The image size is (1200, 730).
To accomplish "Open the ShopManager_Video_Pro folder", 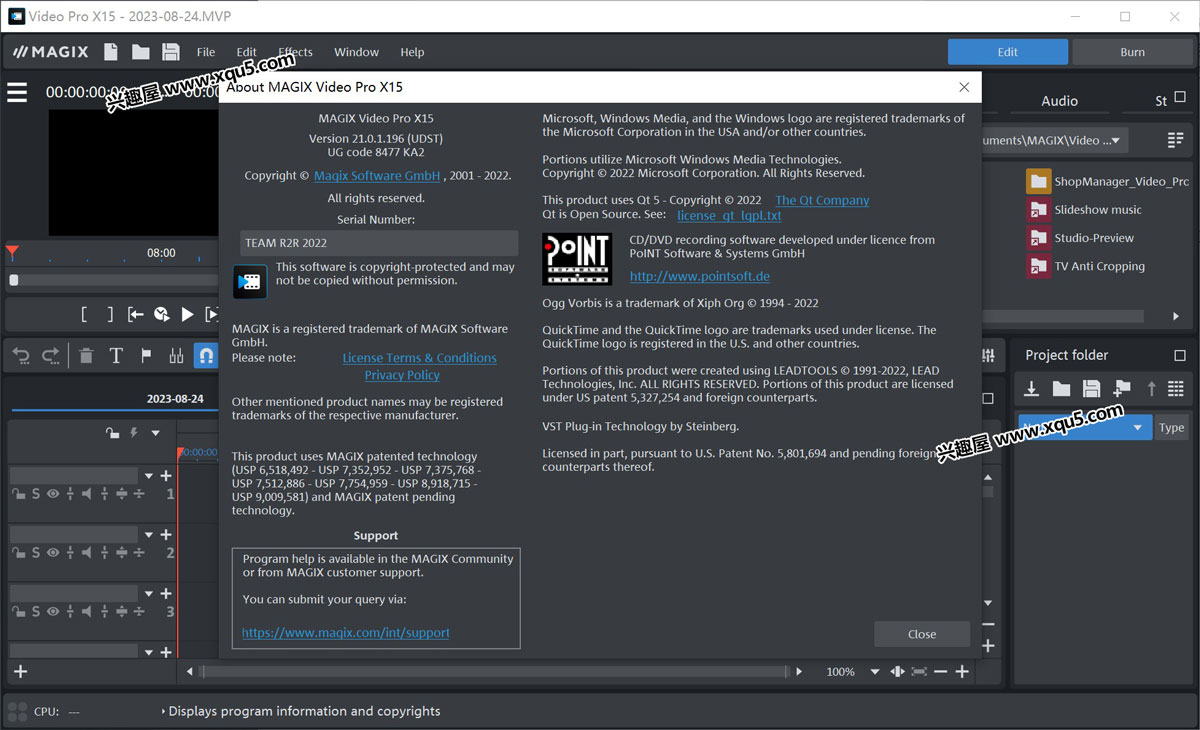I will (1108, 182).
